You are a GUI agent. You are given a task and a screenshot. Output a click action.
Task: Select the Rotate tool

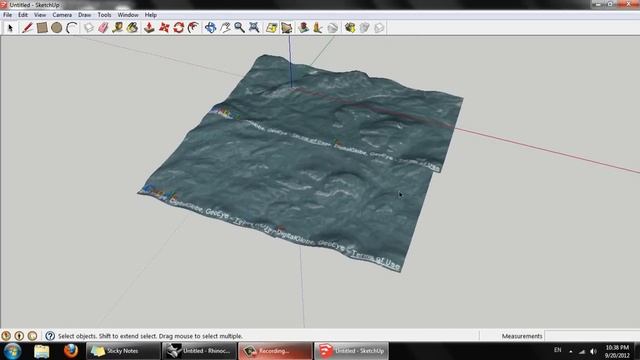(178, 28)
